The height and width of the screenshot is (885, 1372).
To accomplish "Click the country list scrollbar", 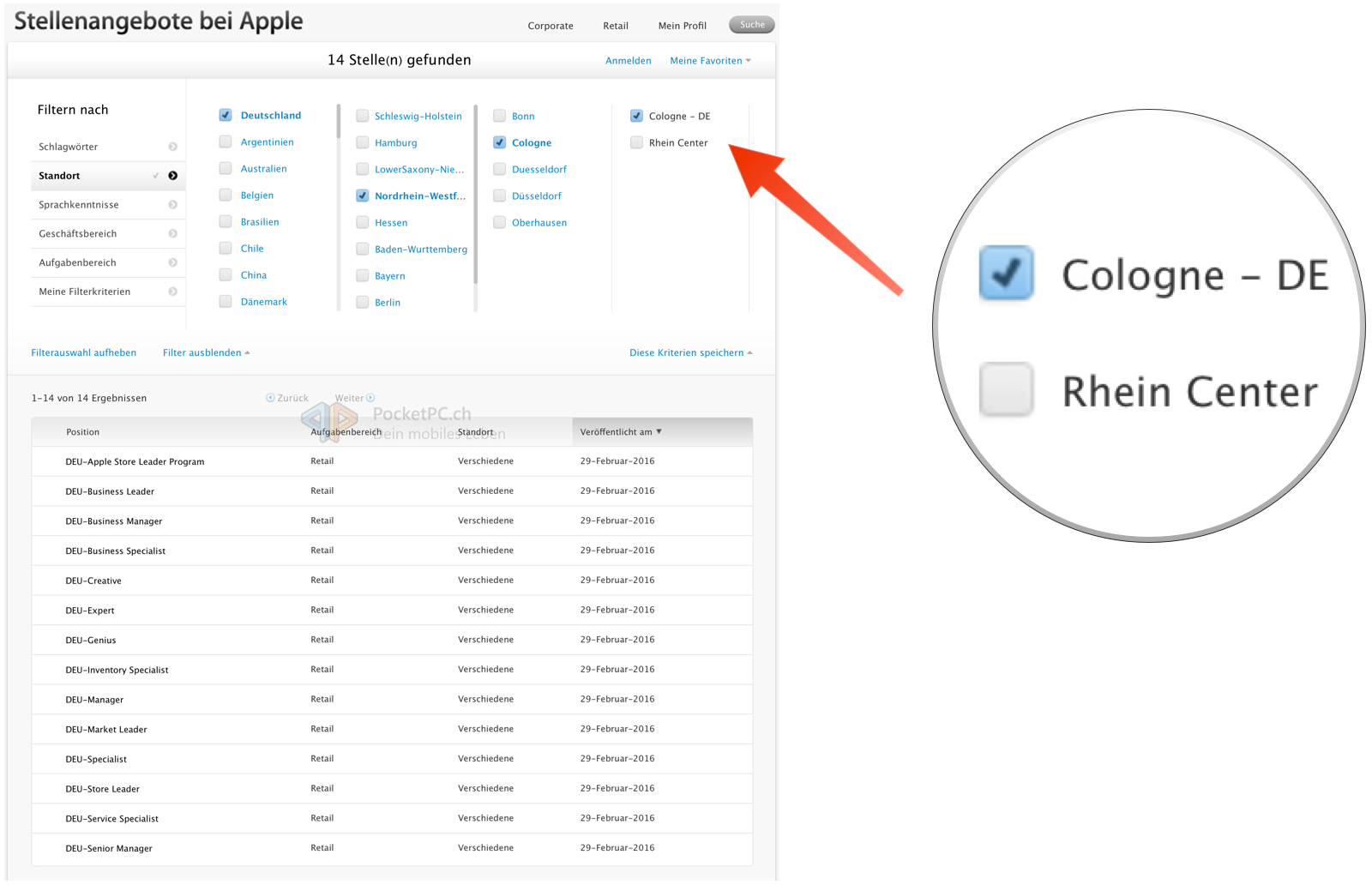I will [339, 121].
